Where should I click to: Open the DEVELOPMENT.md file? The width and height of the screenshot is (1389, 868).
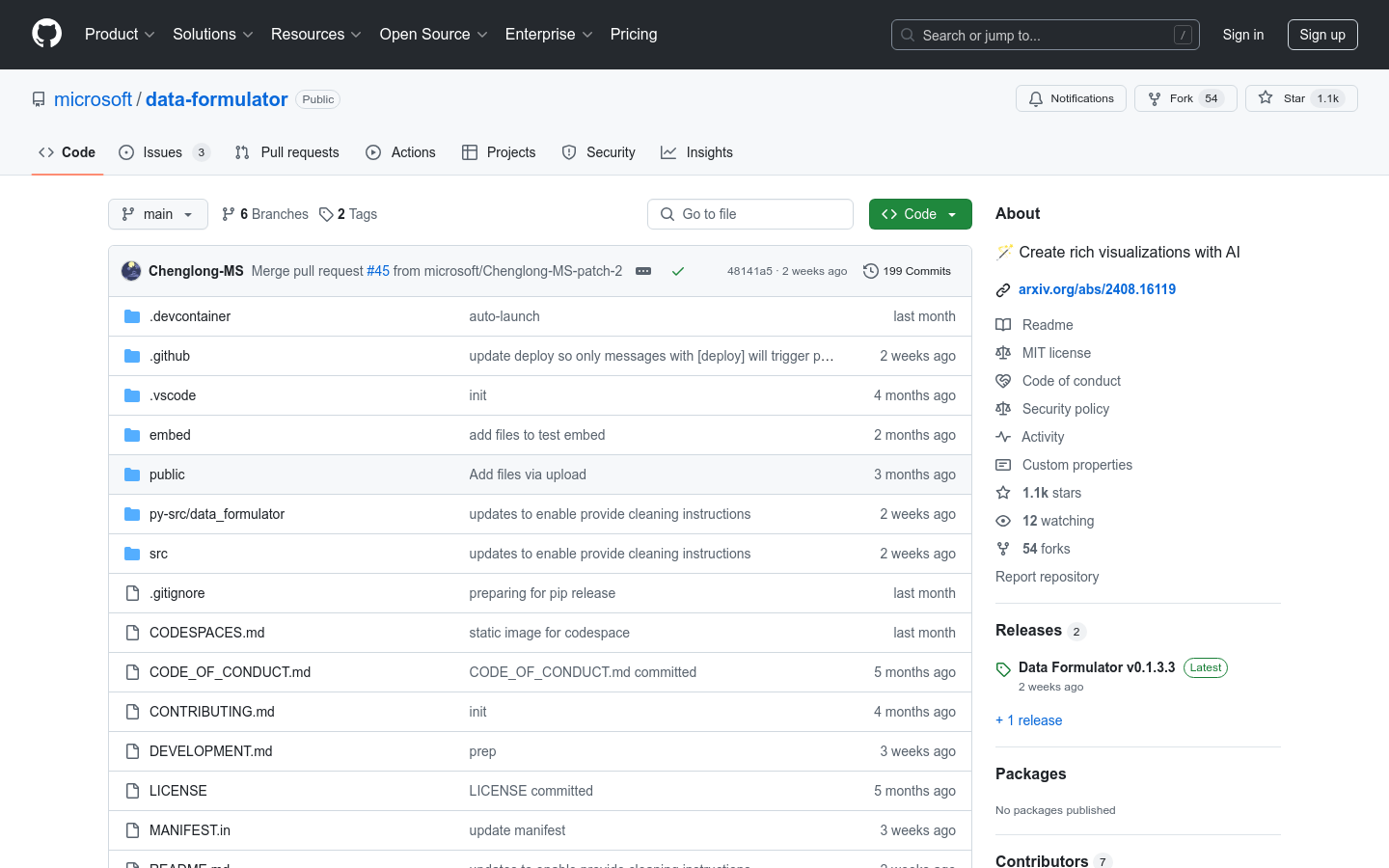click(x=211, y=751)
